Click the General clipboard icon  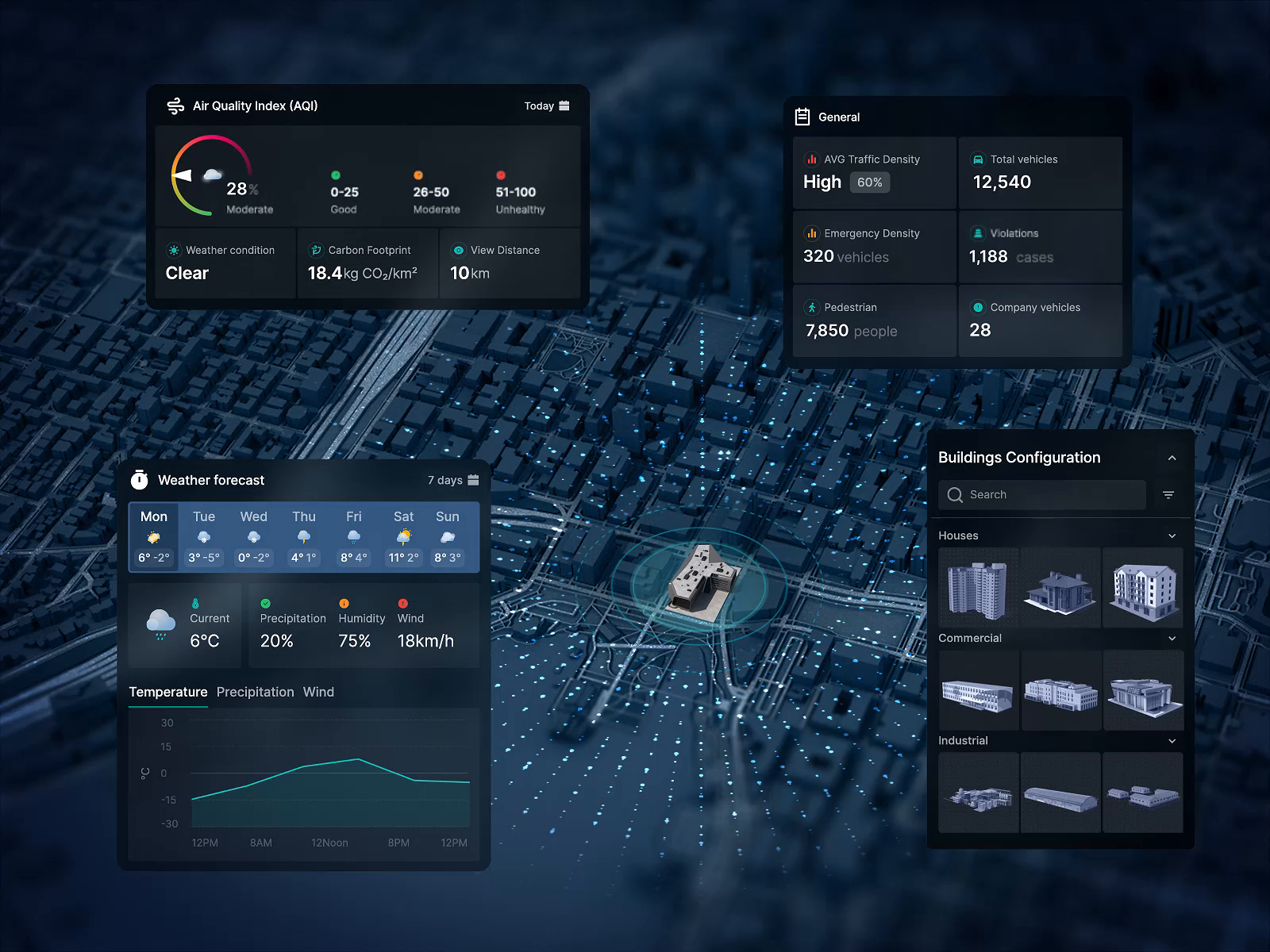click(x=802, y=117)
